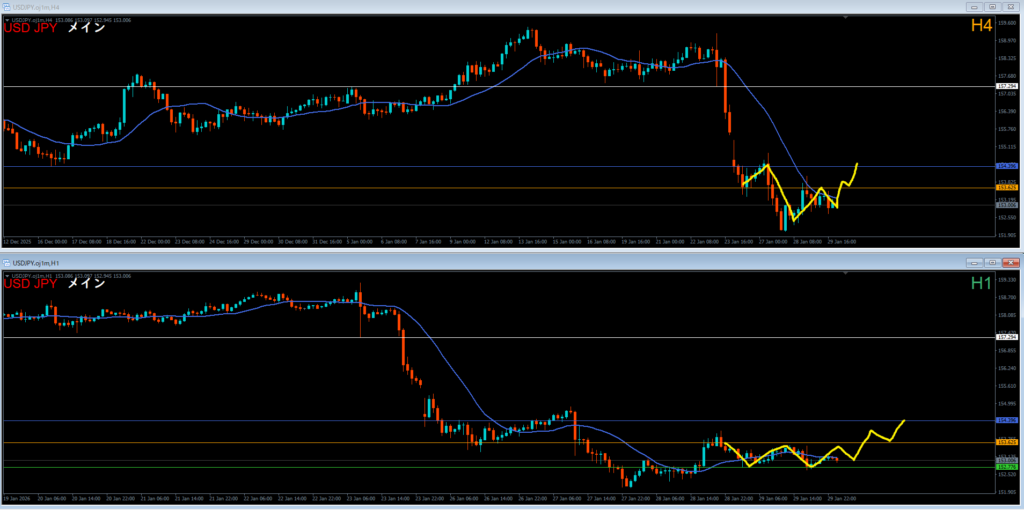Click the orange H4 timeframe label

pos(980,26)
